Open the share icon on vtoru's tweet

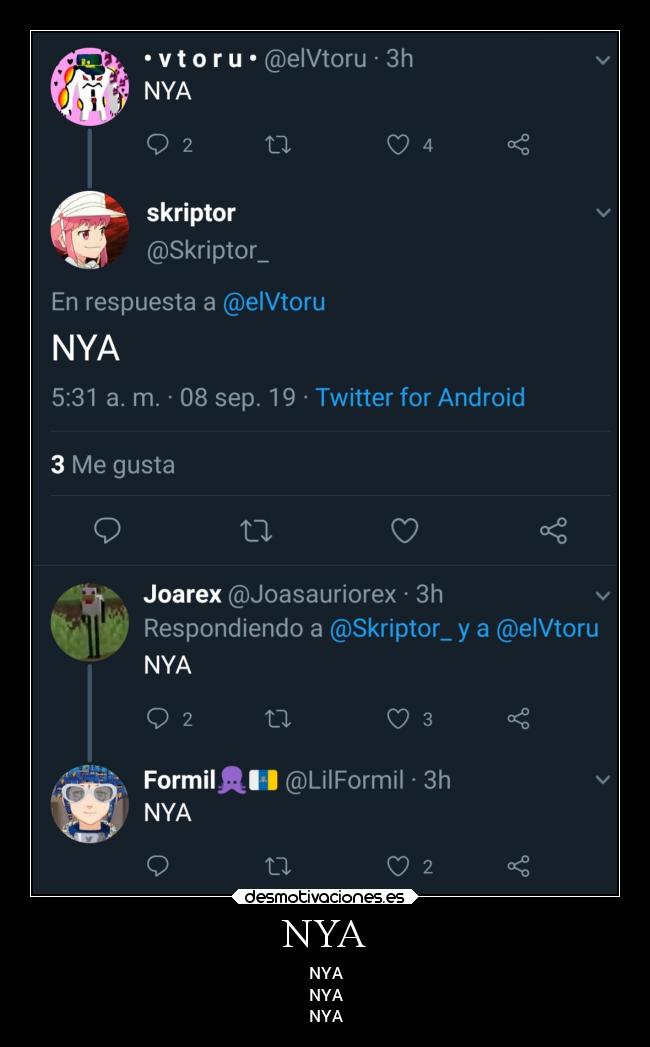[518, 144]
